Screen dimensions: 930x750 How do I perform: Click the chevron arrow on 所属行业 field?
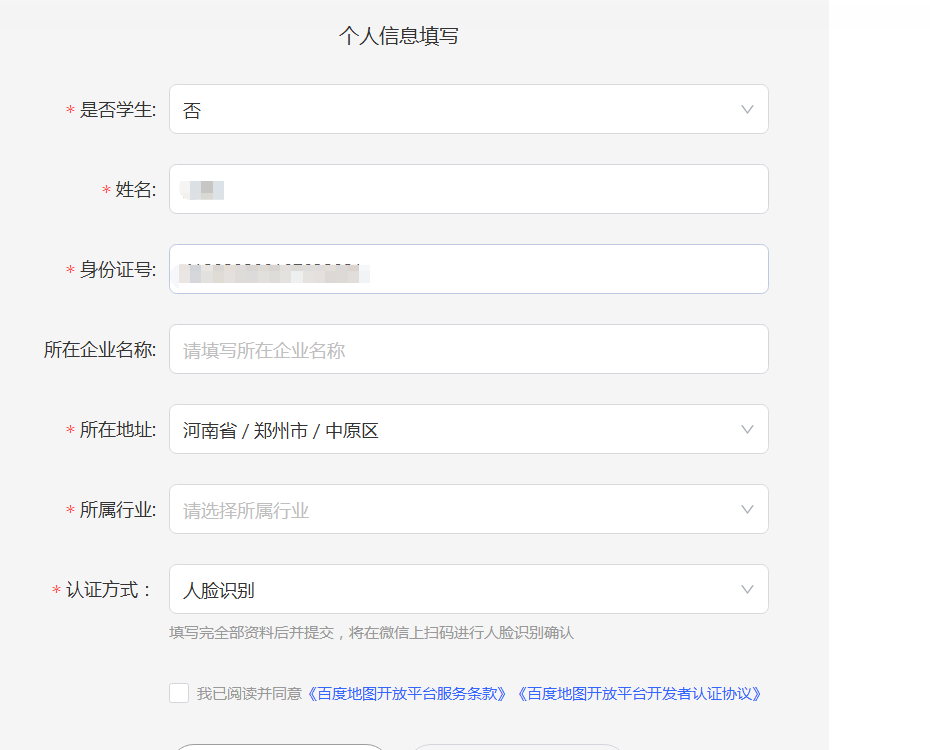747,509
